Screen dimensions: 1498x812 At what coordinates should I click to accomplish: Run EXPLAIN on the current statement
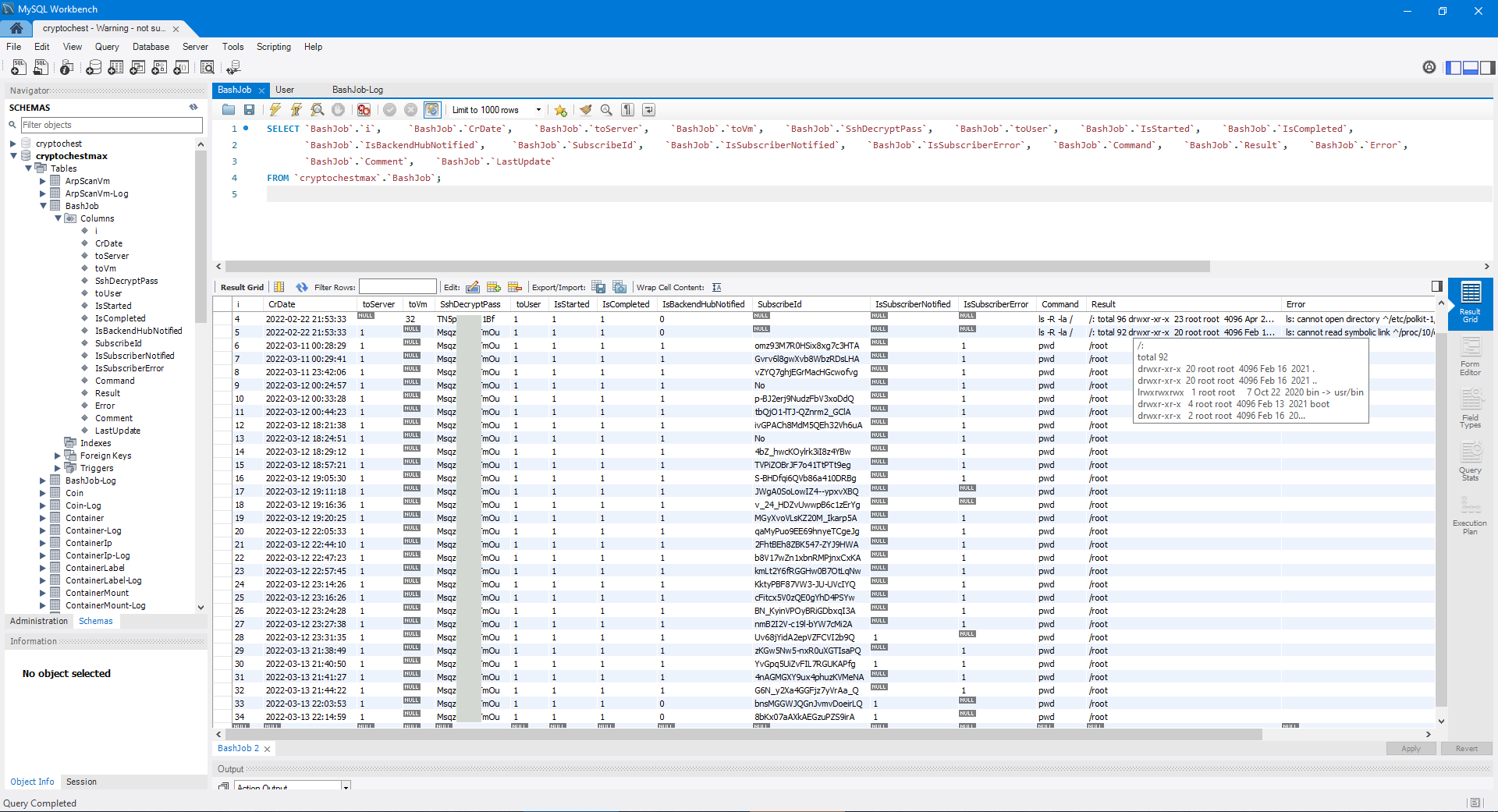pyautogui.click(x=318, y=110)
